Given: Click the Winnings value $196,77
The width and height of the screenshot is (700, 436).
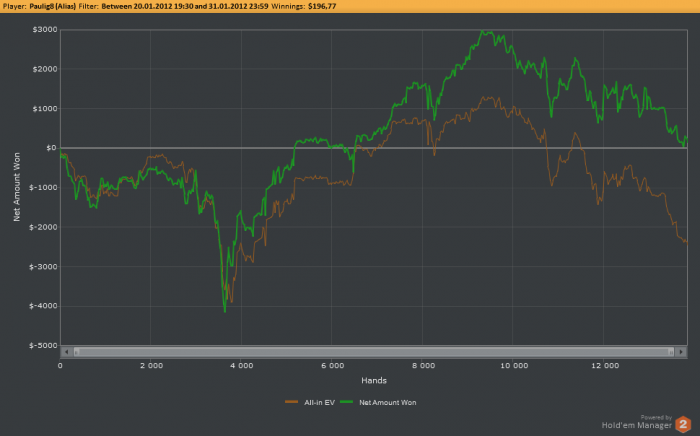Looking at the screenshot, I should [x=322, y=6].
